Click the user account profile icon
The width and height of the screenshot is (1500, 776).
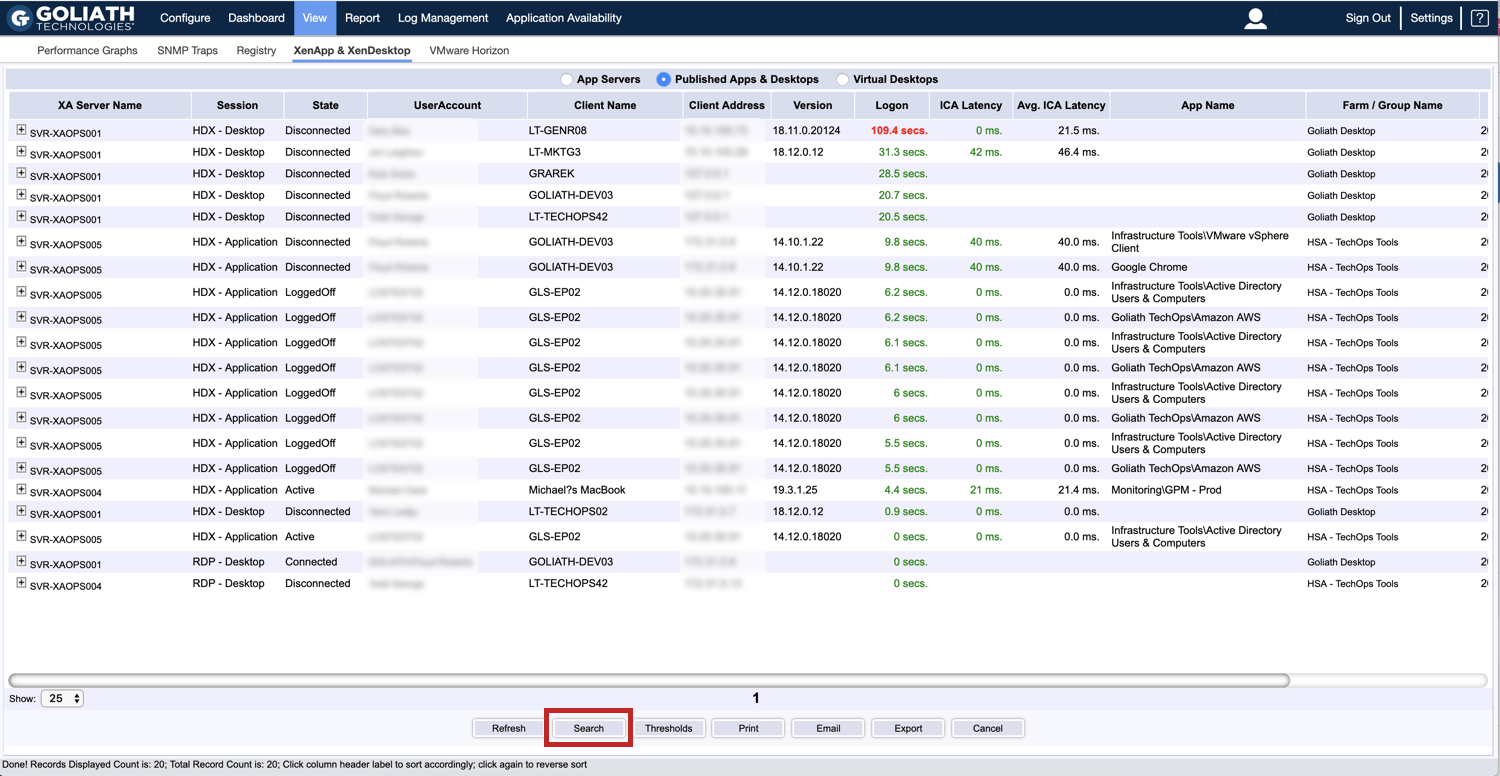point(1255,17)
